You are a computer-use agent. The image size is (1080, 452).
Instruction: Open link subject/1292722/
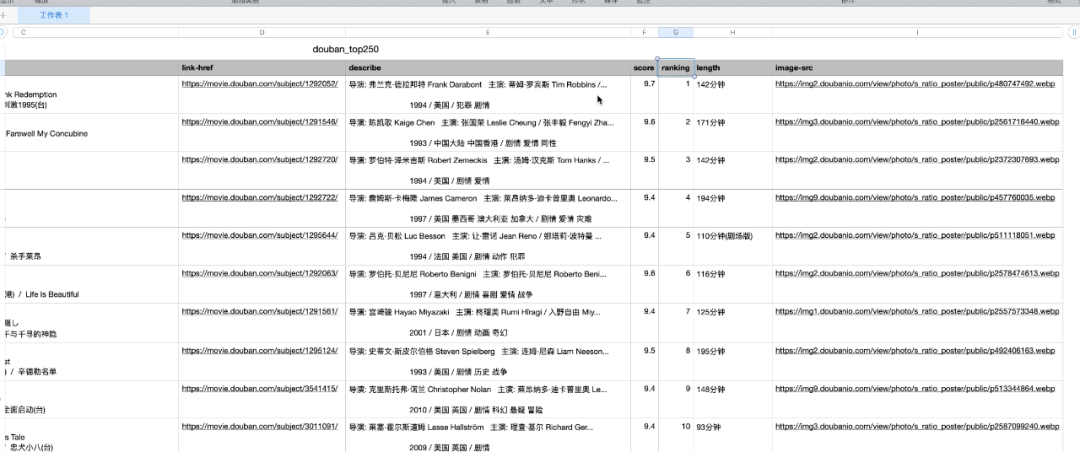tap(260, 198)
